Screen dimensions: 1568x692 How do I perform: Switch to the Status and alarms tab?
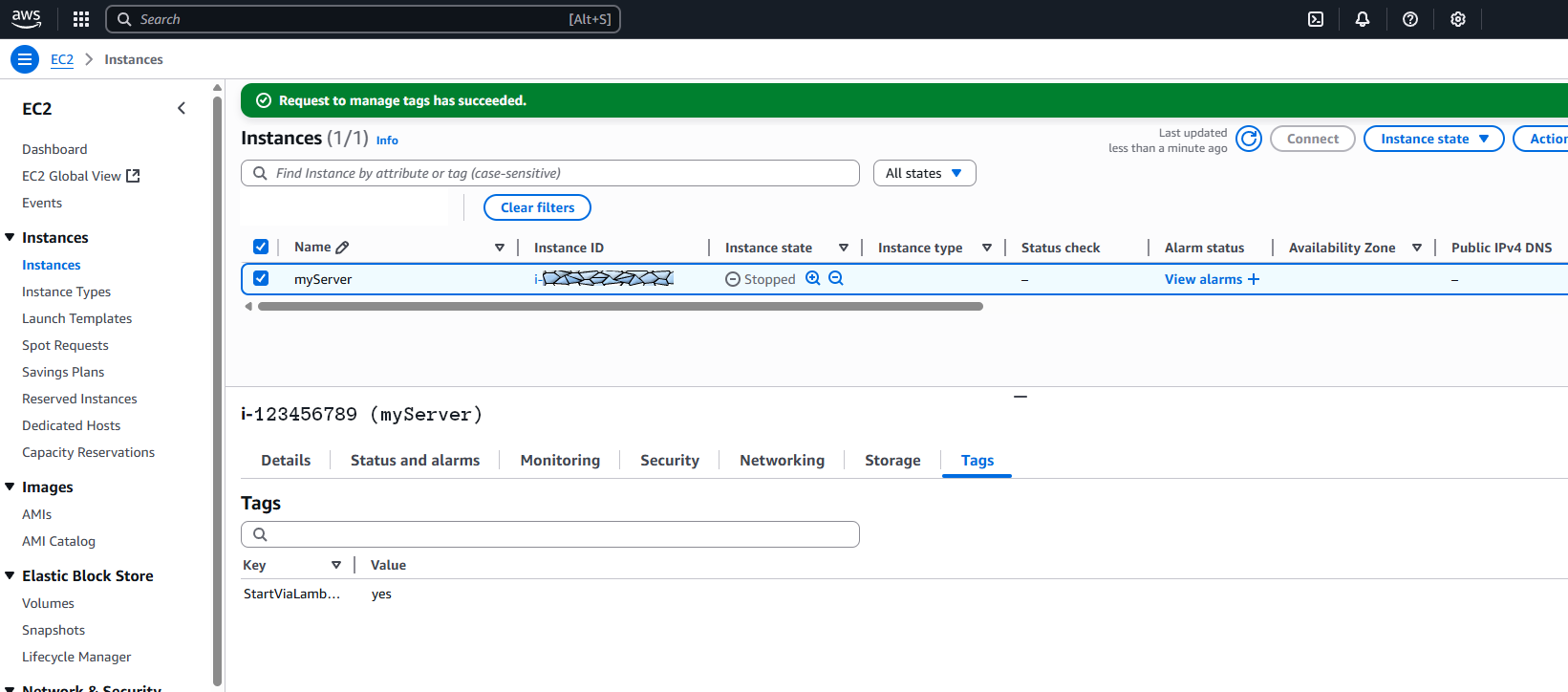[415, 461]
